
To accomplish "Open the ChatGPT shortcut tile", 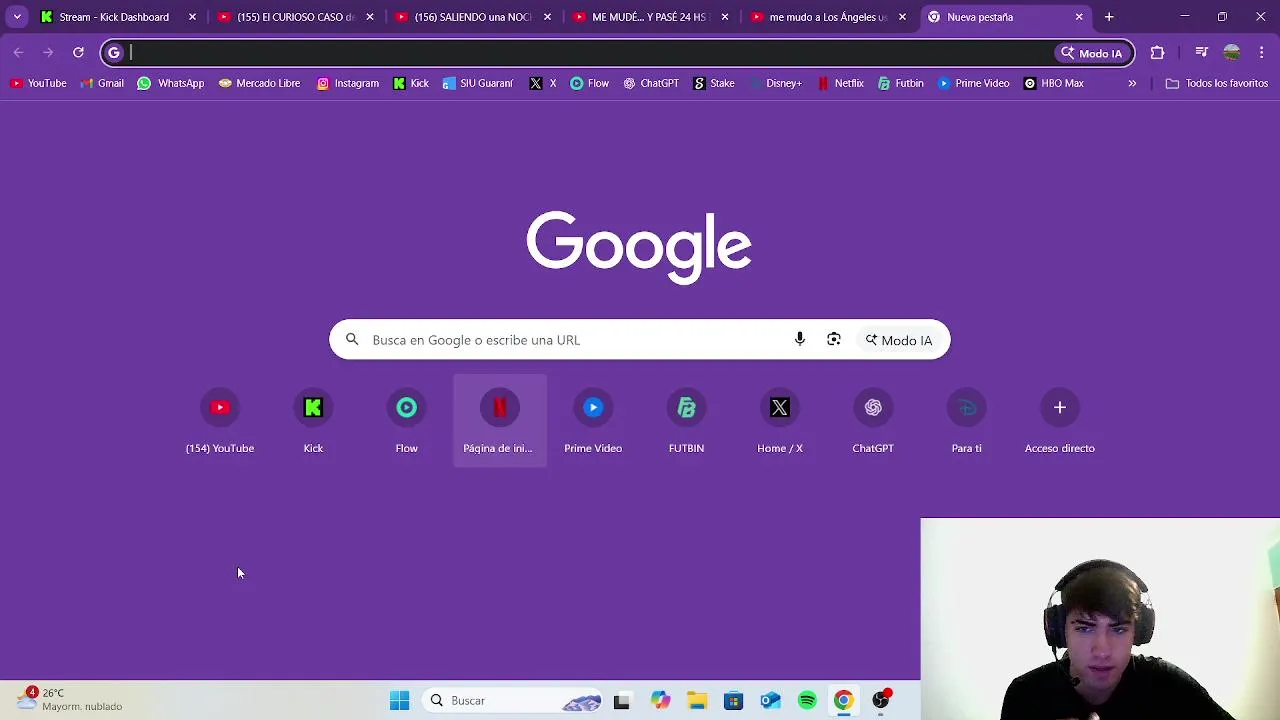I will click(873, 421).
